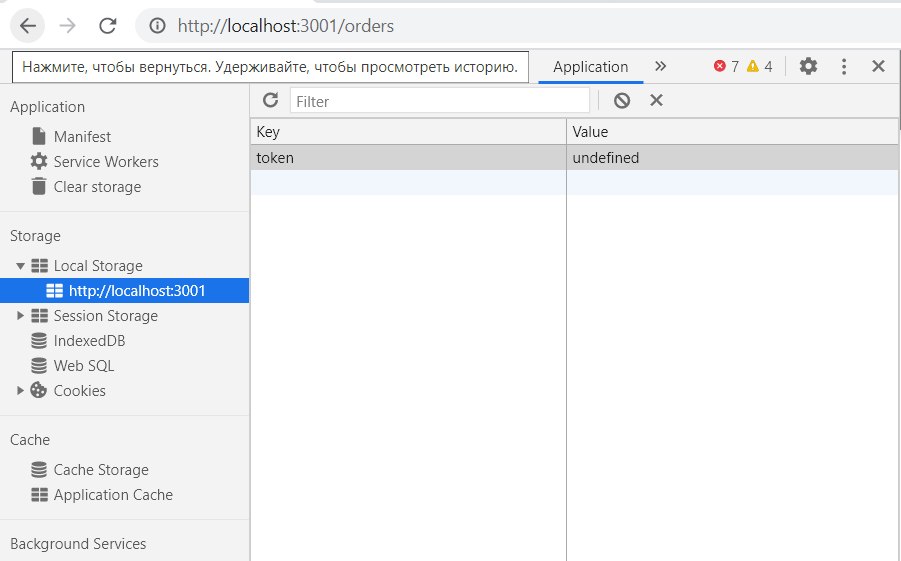Screen dimensions: 901x561
Task: Expand the Session Storage tree arrow
Action: [20, 316]
